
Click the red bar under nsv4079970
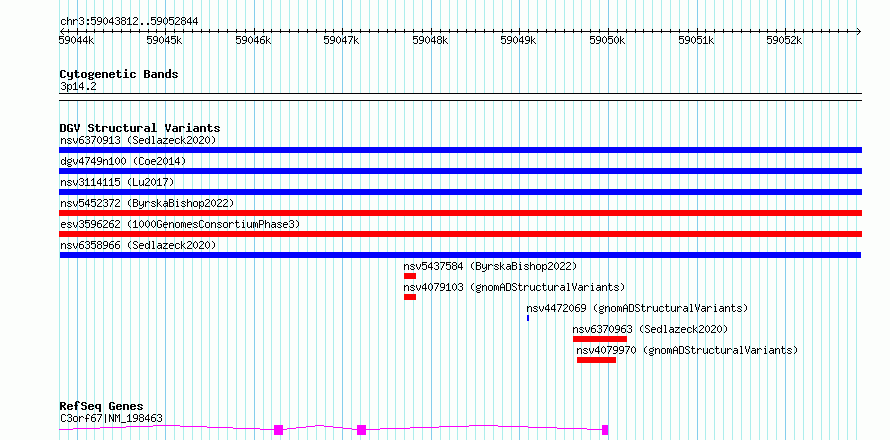597,360
